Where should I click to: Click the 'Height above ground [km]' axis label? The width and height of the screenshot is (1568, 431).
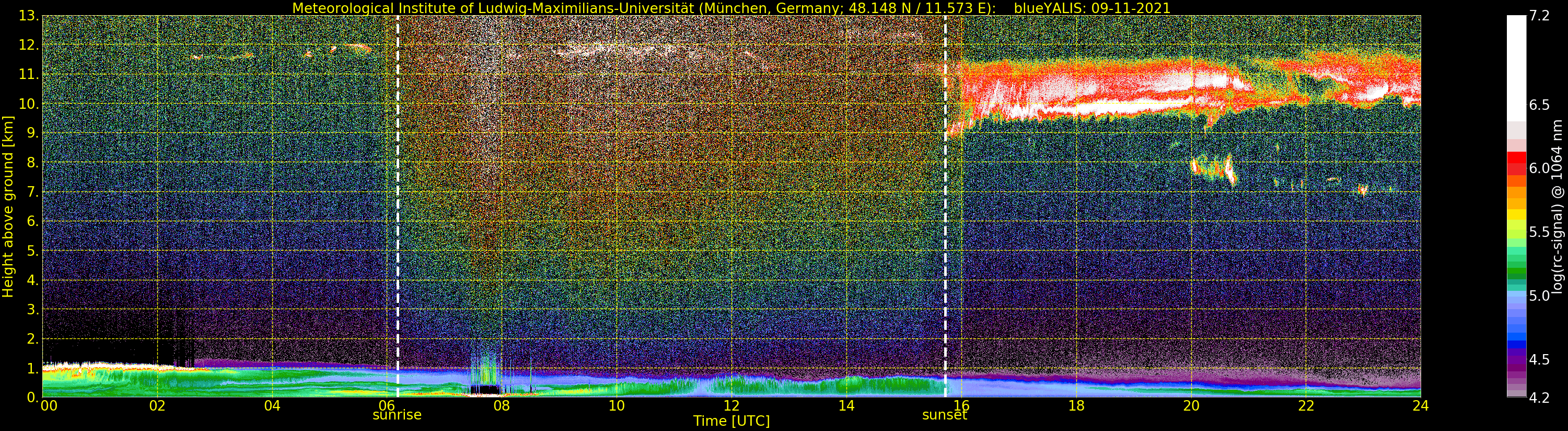[8, 207]
